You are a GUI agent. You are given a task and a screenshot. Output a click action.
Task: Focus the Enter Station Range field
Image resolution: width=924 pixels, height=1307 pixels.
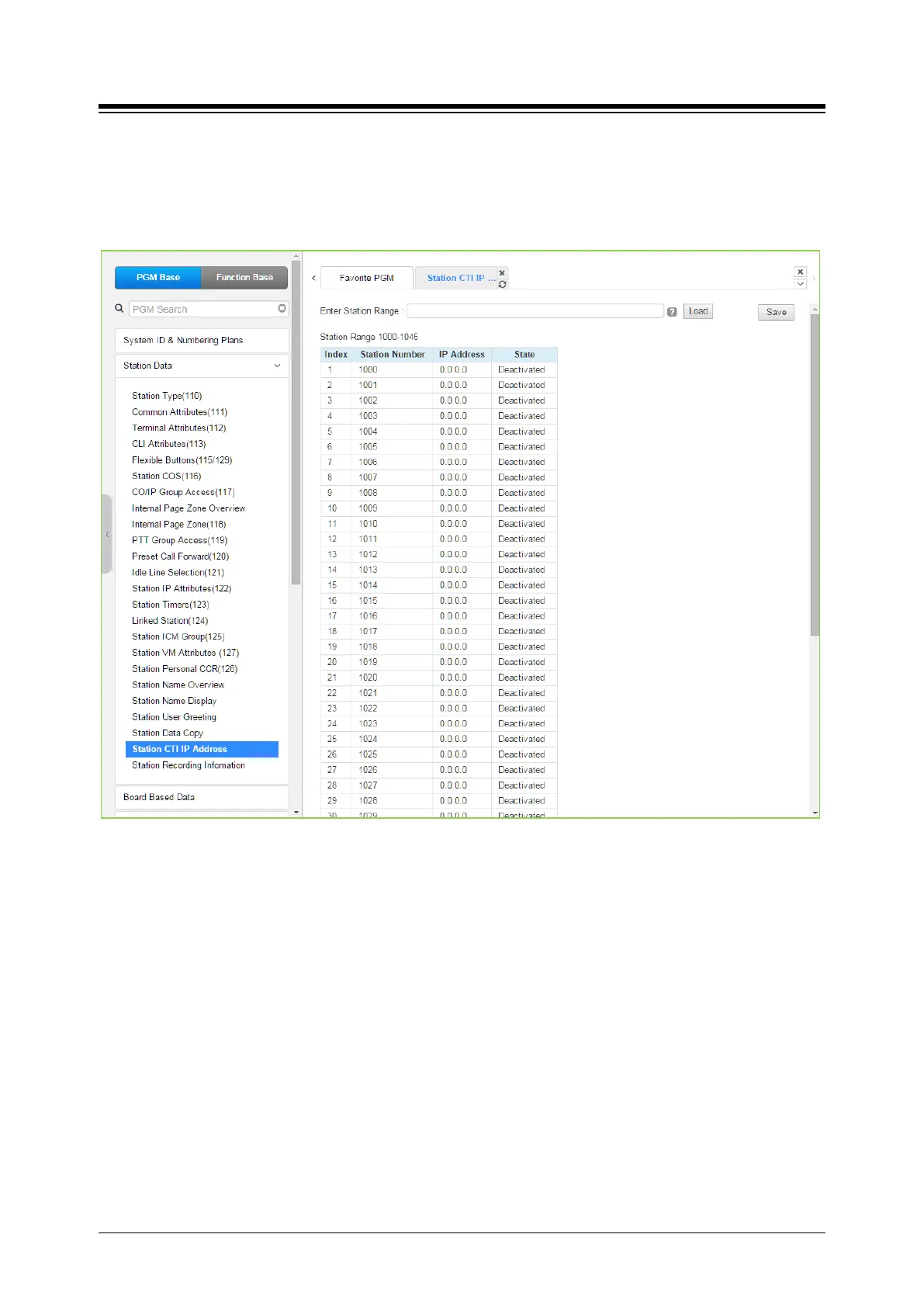(535, 310)
